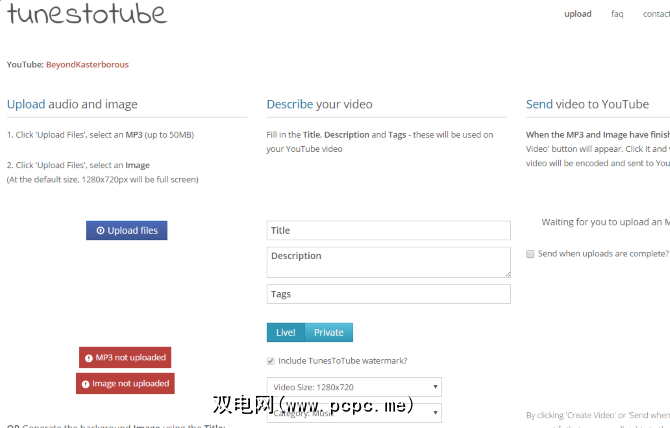Enable Send when uploads are complete checkbox
Viewport: 670px width, 428px height.
pyautogui.click(x=530, y=254)
